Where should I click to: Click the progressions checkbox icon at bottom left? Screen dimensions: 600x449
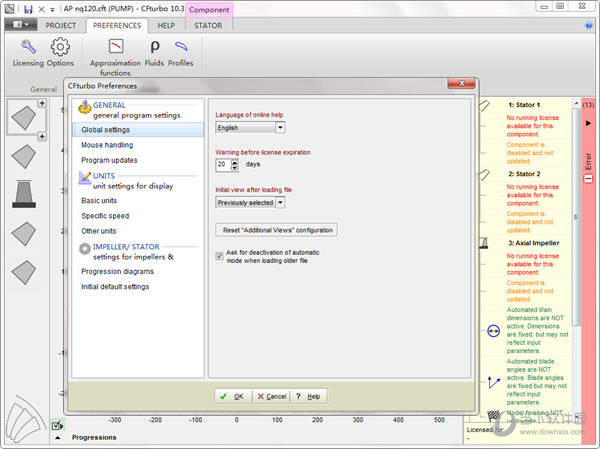tap(57, 425)
